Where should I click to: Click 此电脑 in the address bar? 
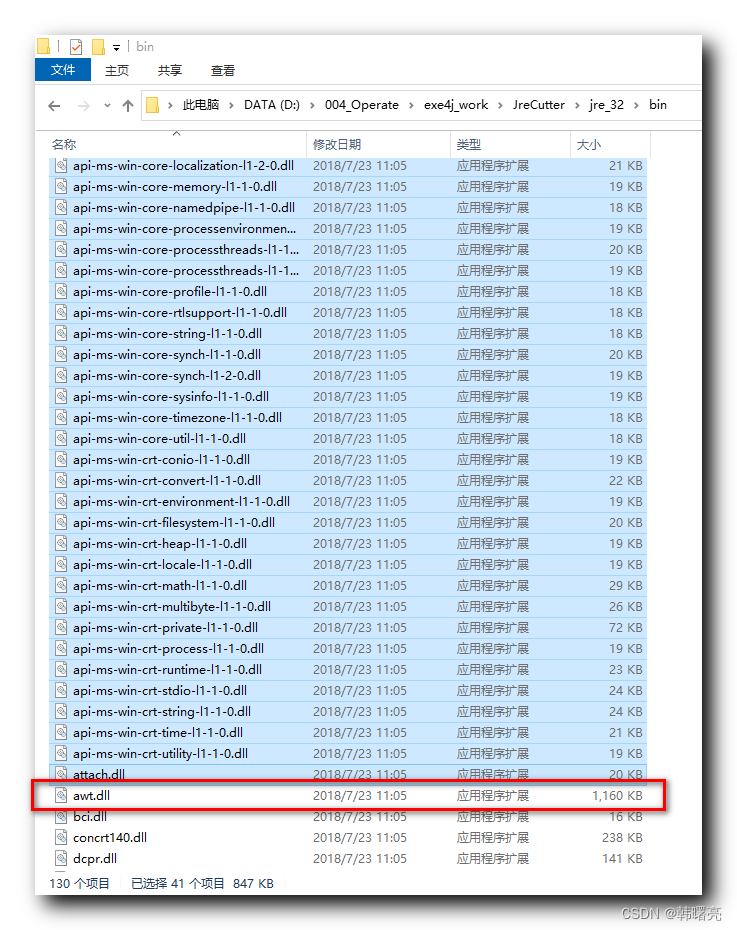click(x=201, y=105)
